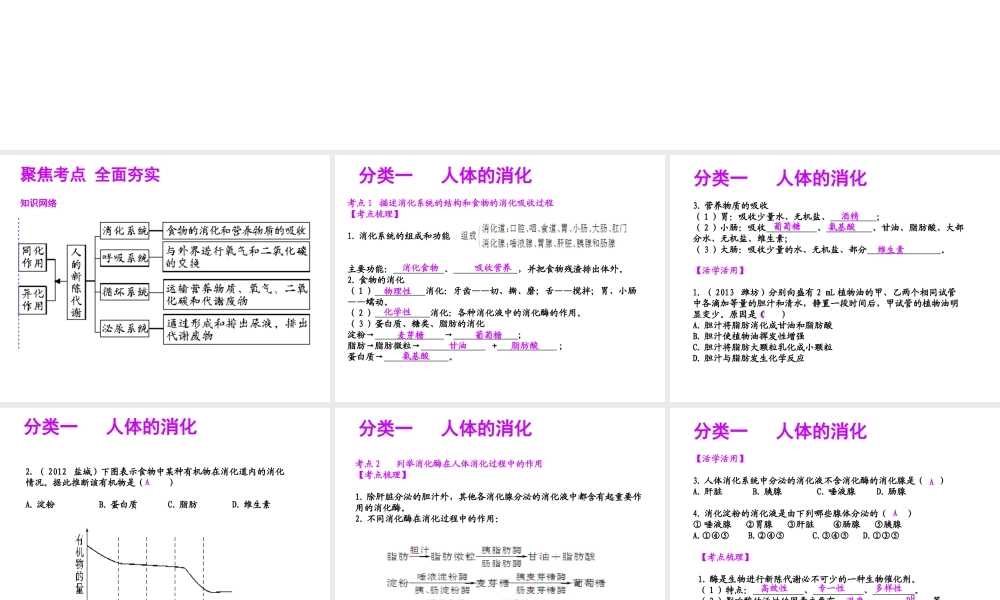The image size is (1000, 600).
Task: Open the slide with the 2012 盐城 graph question
Action: coord(165,504)
